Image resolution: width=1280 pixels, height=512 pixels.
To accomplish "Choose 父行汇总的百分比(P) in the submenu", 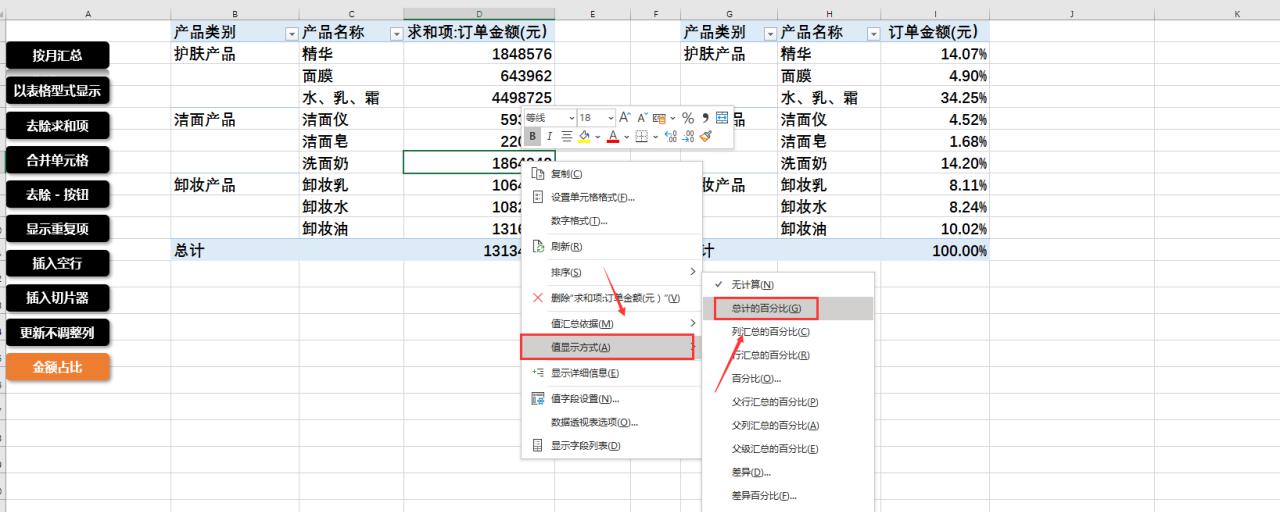I will pos(788,402).
